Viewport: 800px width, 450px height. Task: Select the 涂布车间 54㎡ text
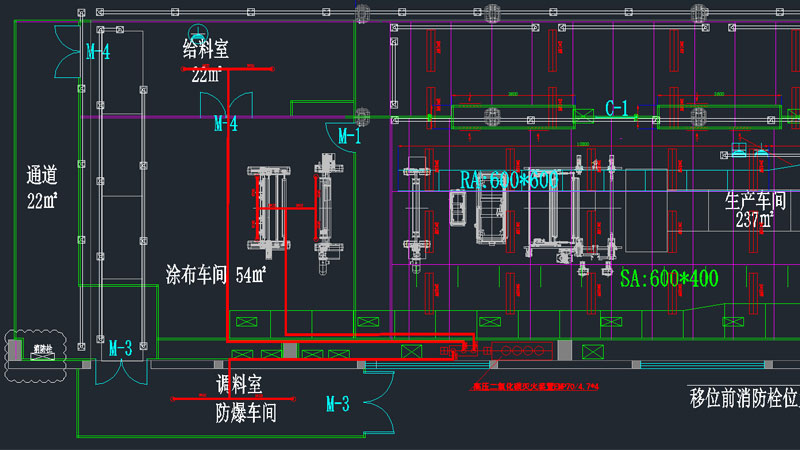(216, 274)
